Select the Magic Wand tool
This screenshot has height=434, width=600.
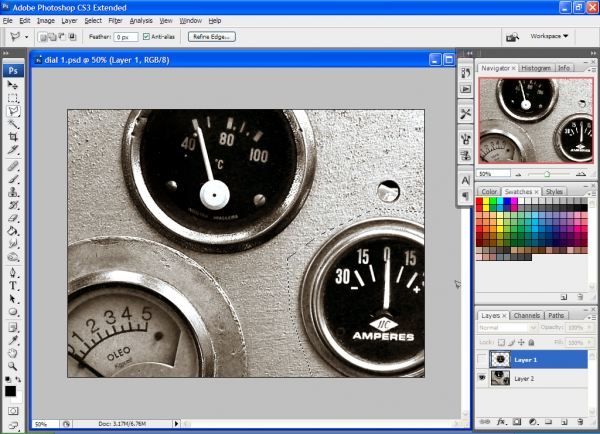coord(13,124)
